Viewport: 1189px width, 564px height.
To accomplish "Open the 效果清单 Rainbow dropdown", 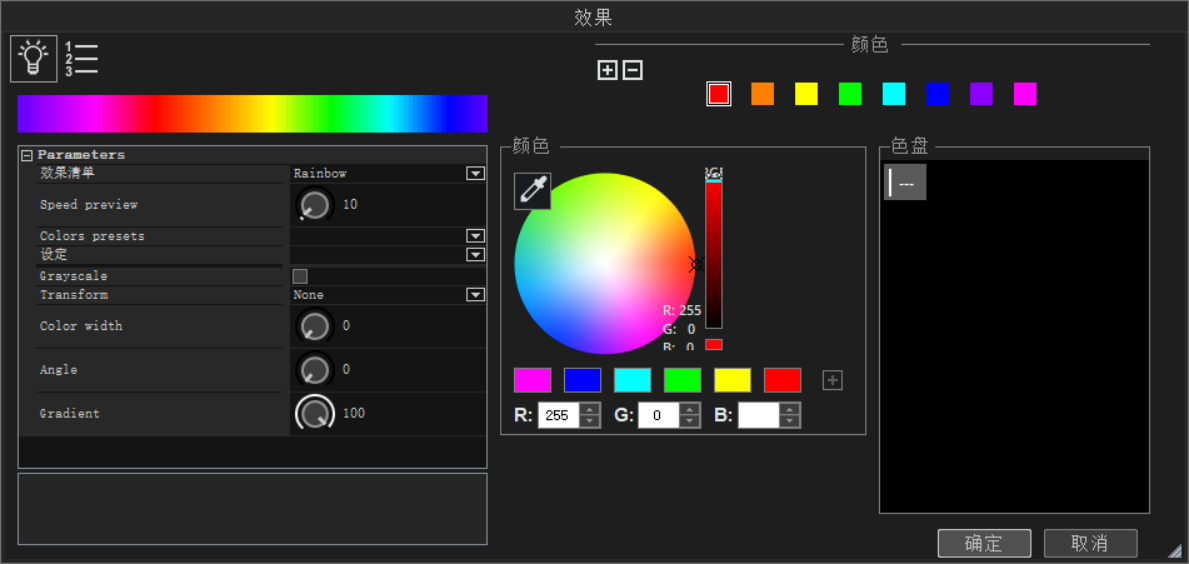I will [x=475, y=174].
